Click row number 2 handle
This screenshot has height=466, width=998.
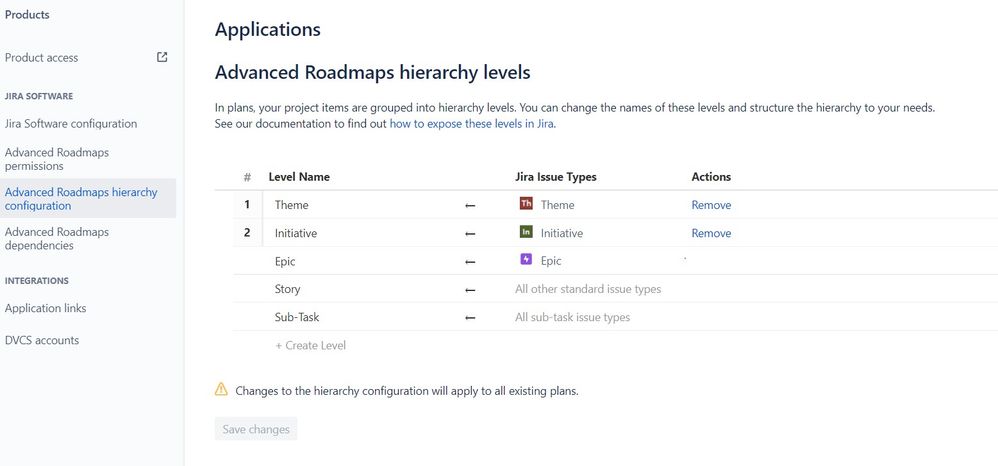247,233
